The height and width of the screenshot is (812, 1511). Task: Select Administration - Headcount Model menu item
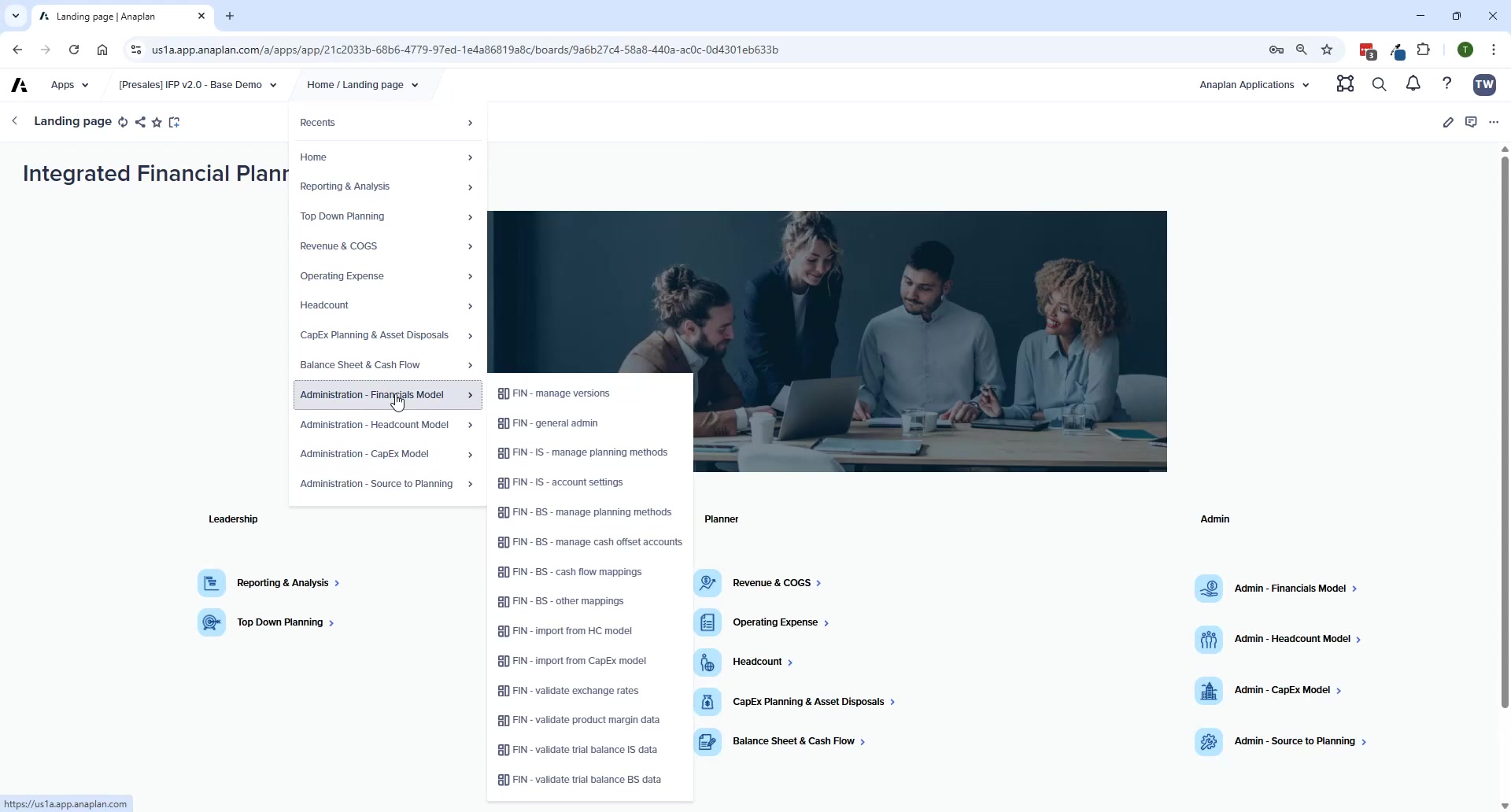[375, 424]
